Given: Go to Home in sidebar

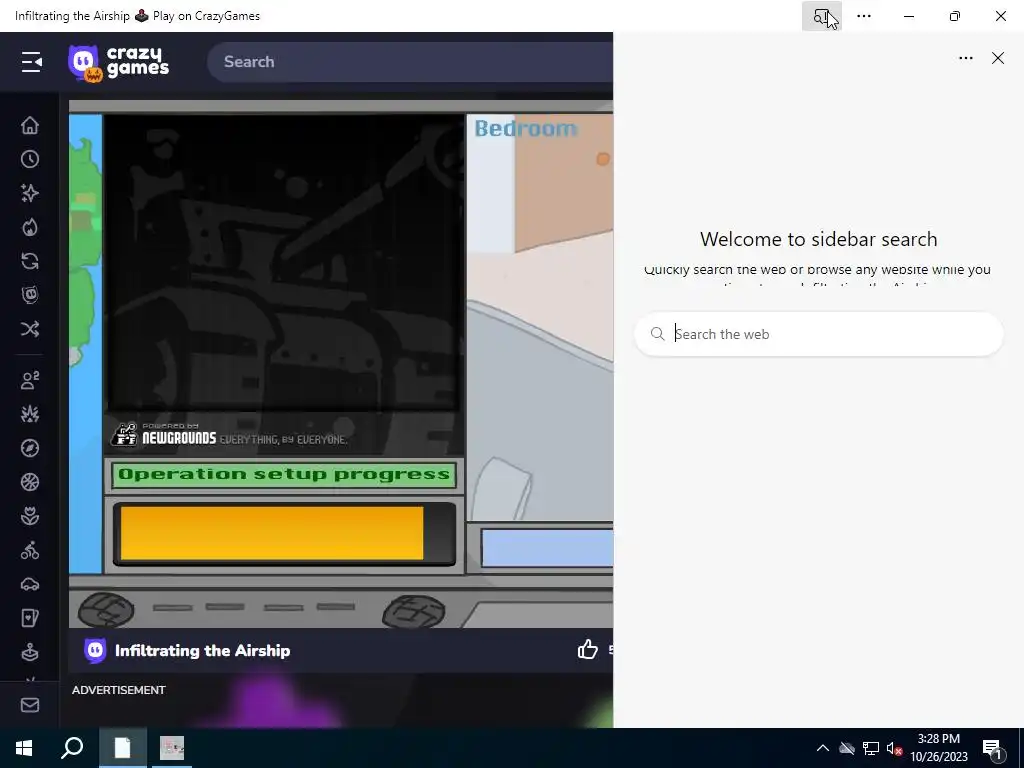Looking at the screenshot, I should pos(29,125).
